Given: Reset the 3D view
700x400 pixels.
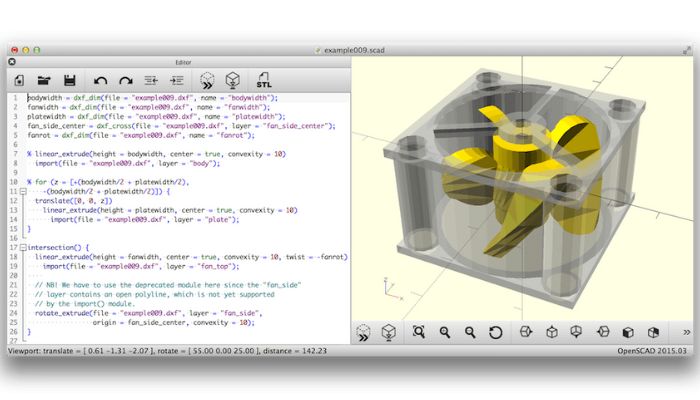Looking at the screenshot, I should [x=495, y=332].
